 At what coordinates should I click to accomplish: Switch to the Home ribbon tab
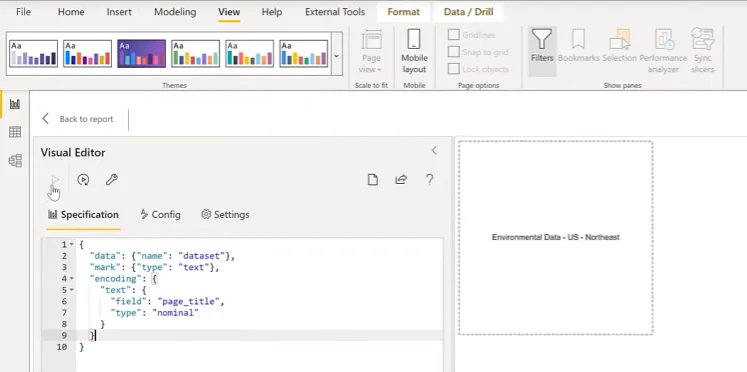pos(71,12)
